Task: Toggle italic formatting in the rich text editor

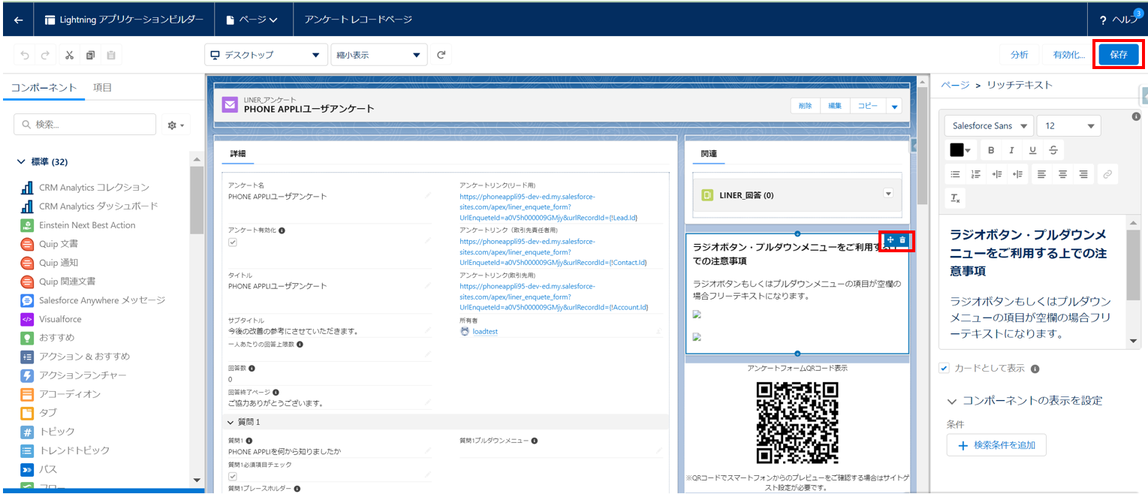Action: pyautogui.click(x=1011, y=150)
